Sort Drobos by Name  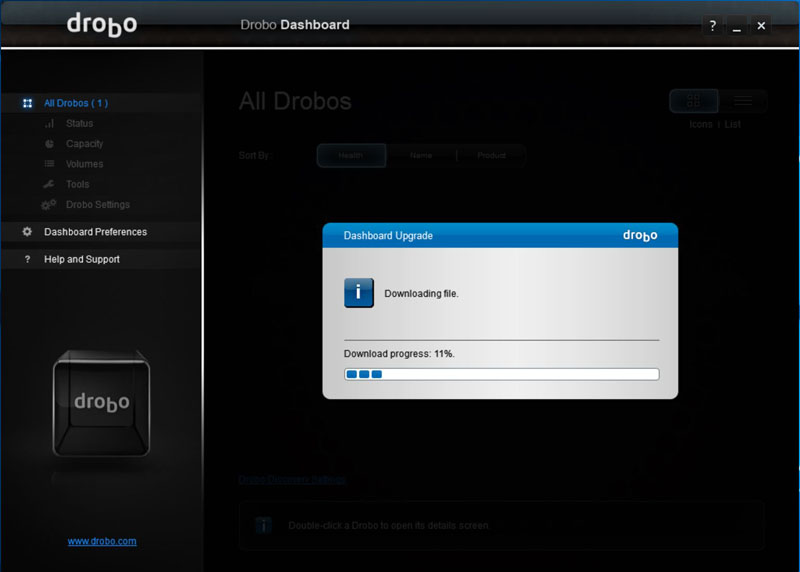[x=421, y=156]
